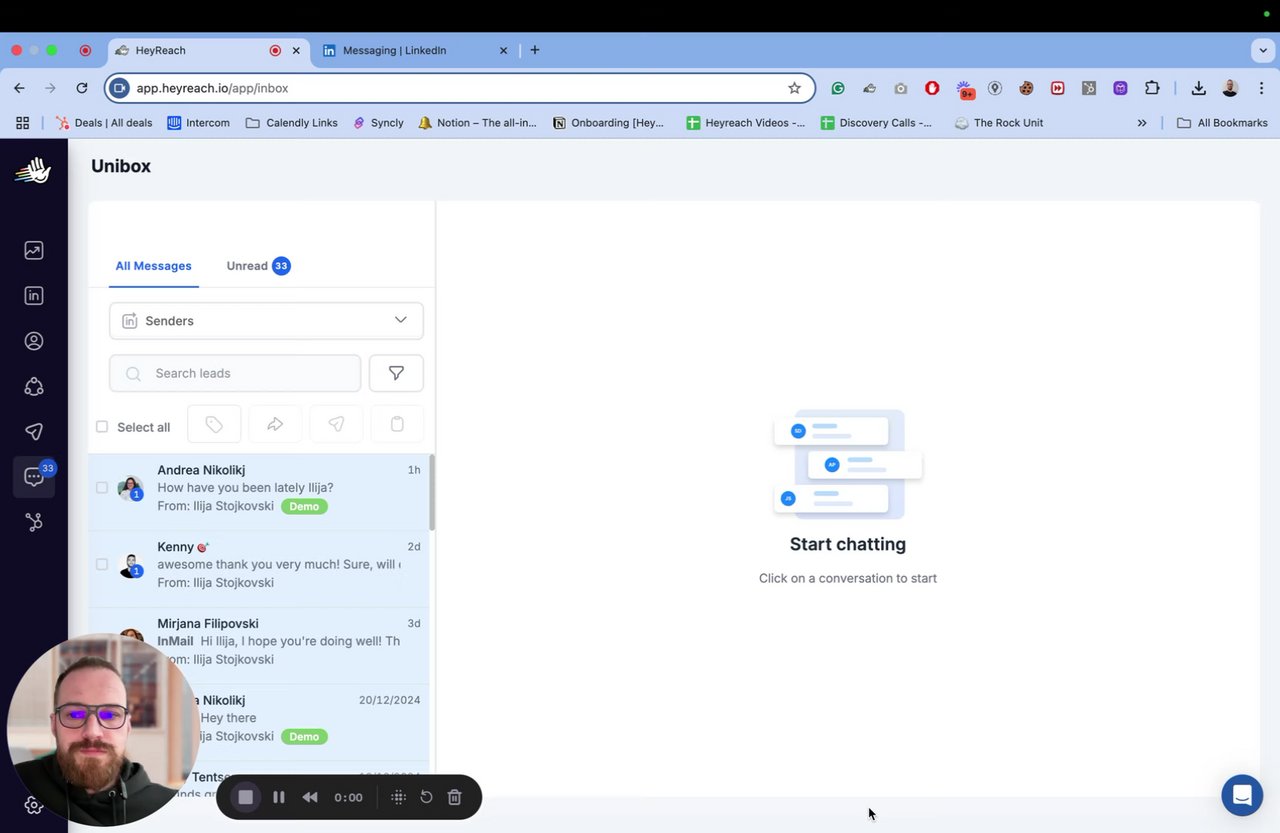Switch to Unread tab
The height and width of the screenshot is (833, 1280).
point(258,266)
